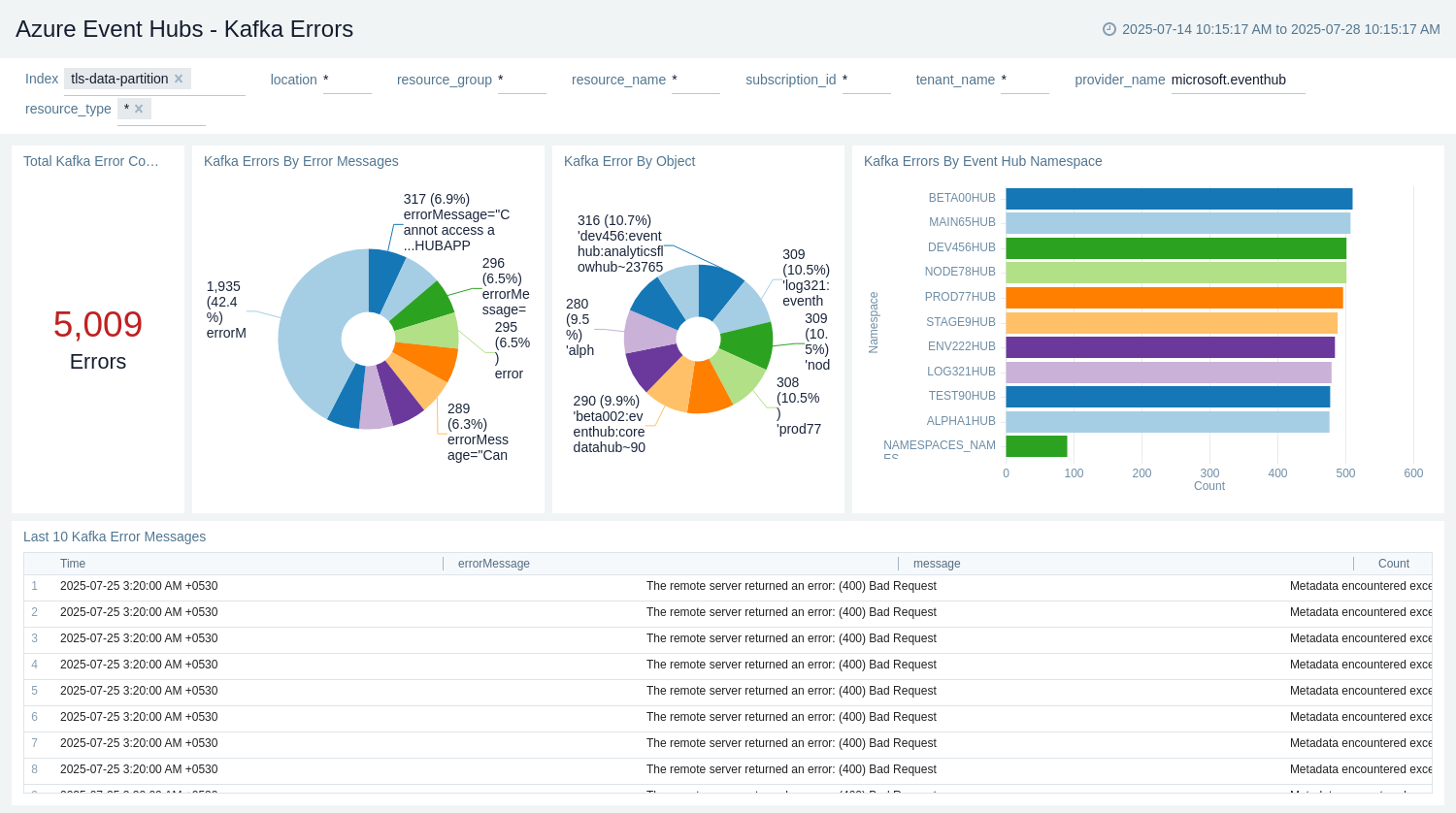Click the short green NAMESPACES_NAM bar
1456x813 pixels.
click(1037, 446)
